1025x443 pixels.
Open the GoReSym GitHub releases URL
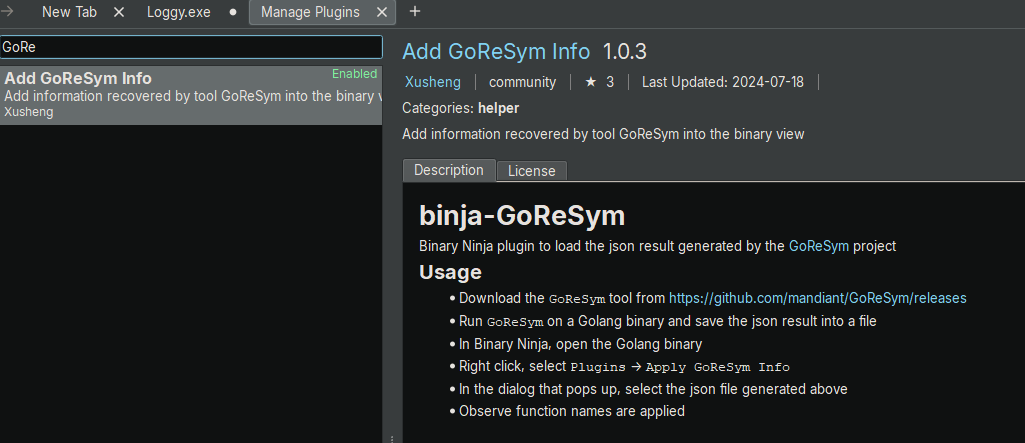[x=818, y=299]
